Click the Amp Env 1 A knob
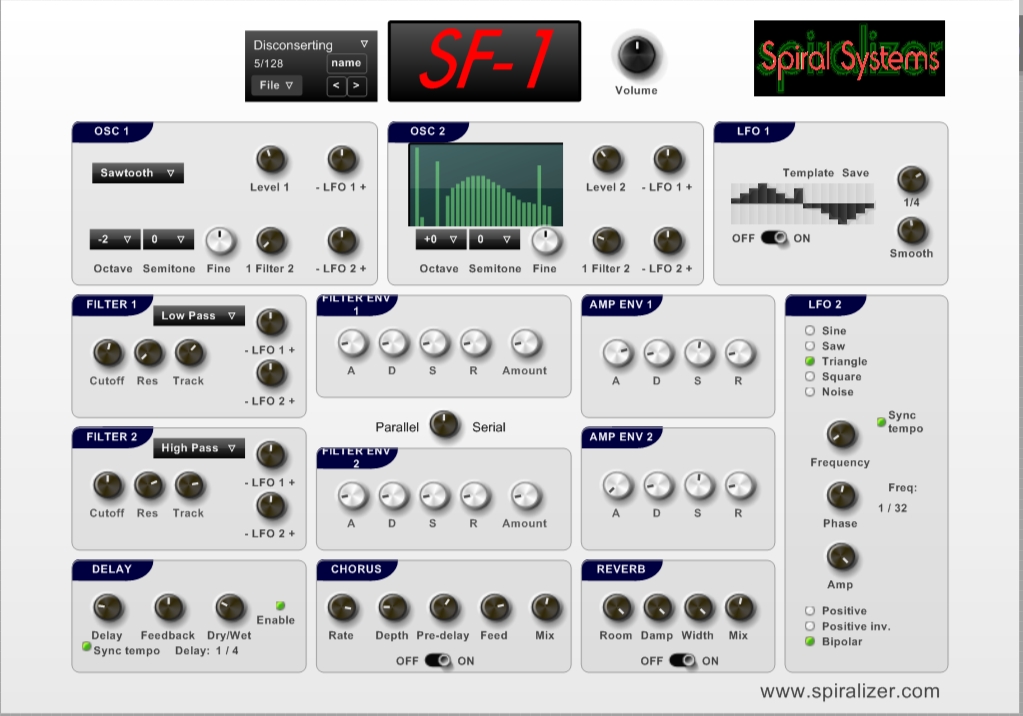1023x716 pixels. [x=617, y=353]
